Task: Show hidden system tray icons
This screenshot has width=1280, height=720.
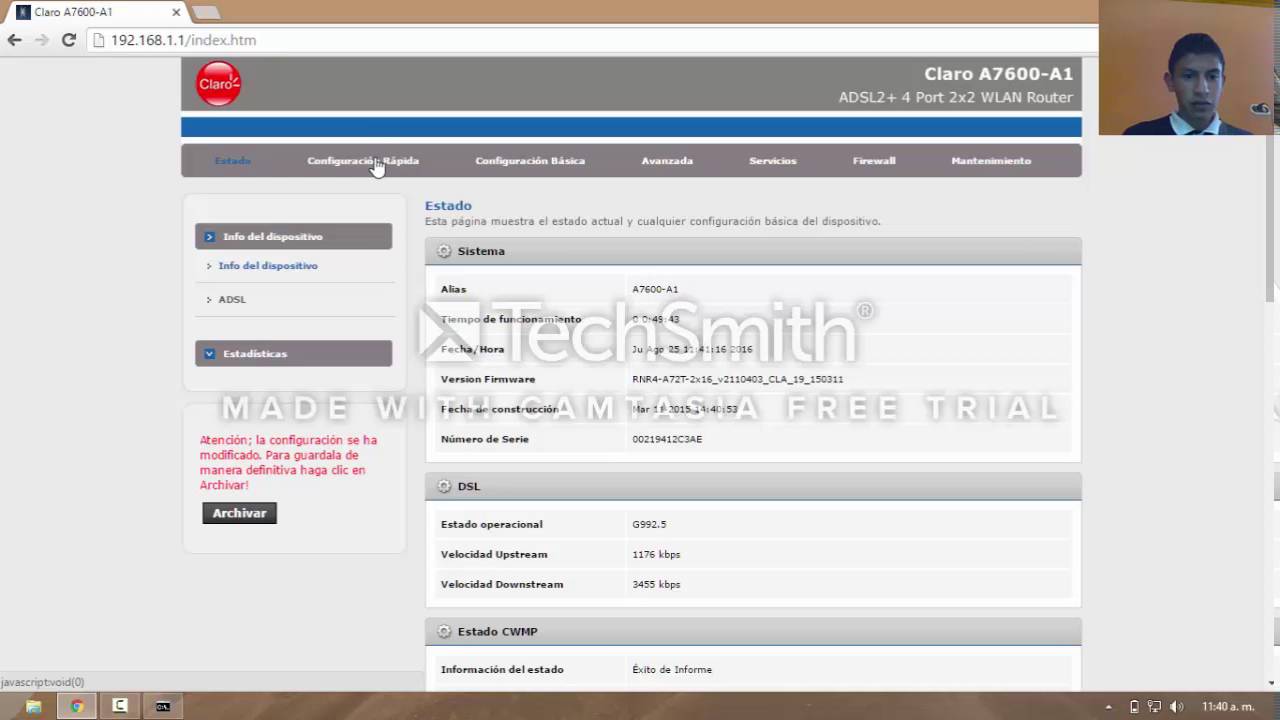Action: pos(1108,707)
